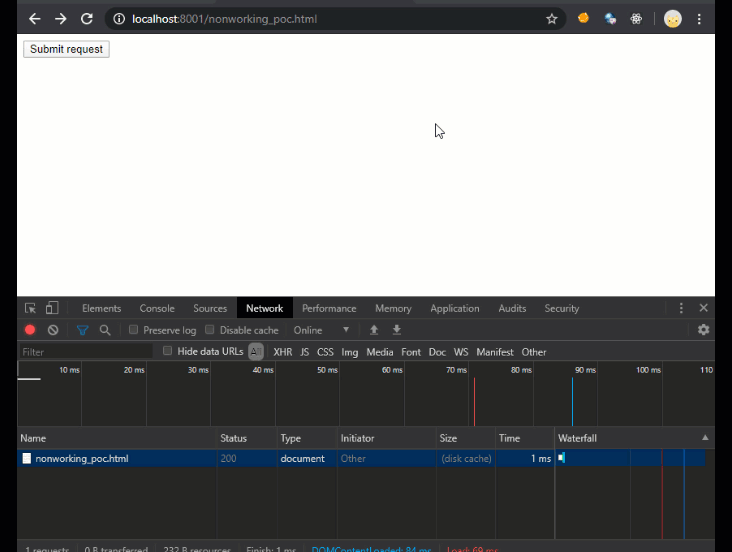
Task: Switch to the Elements tab
Action: [101, 308]
